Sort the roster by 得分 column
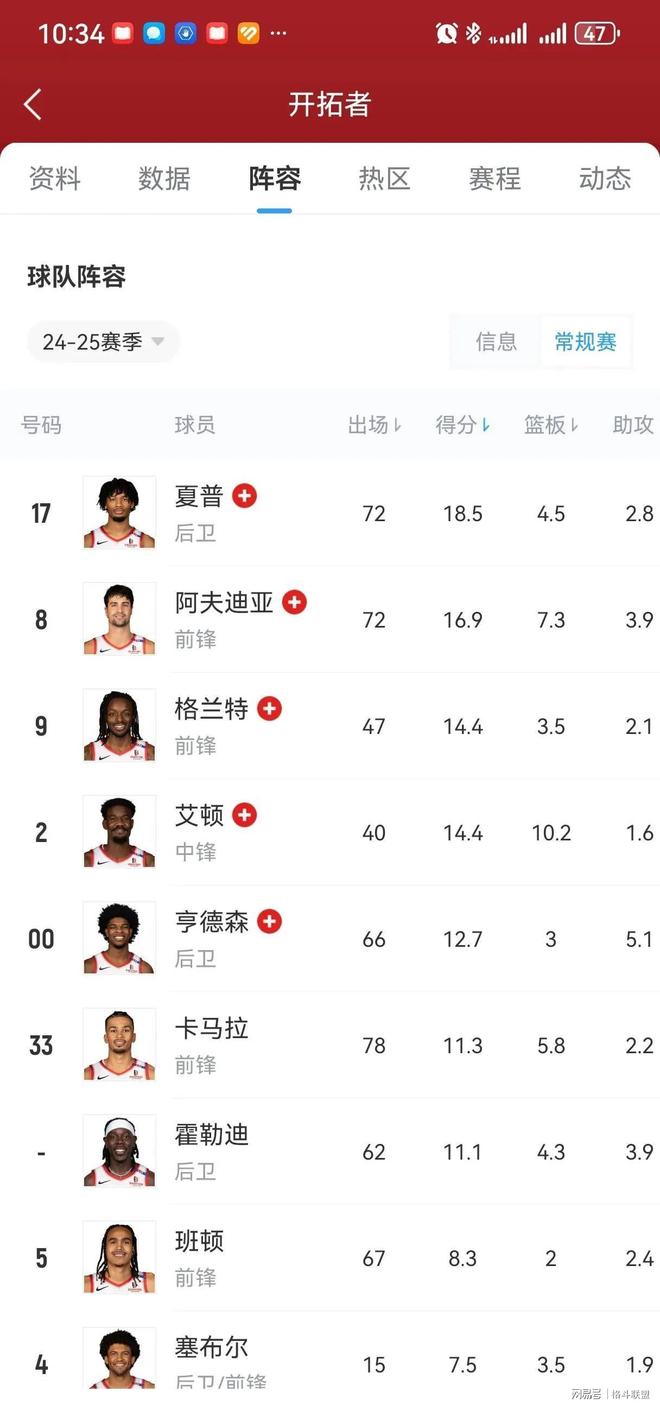660x1405 pixels. pyautogui.click(x=462, y=425)
